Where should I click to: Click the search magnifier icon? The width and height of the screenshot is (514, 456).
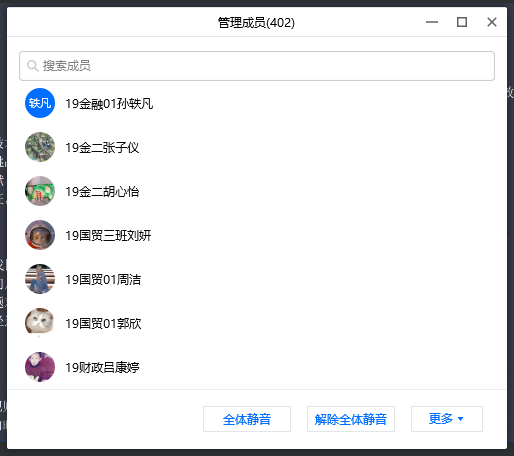click(x=32, y=66)
